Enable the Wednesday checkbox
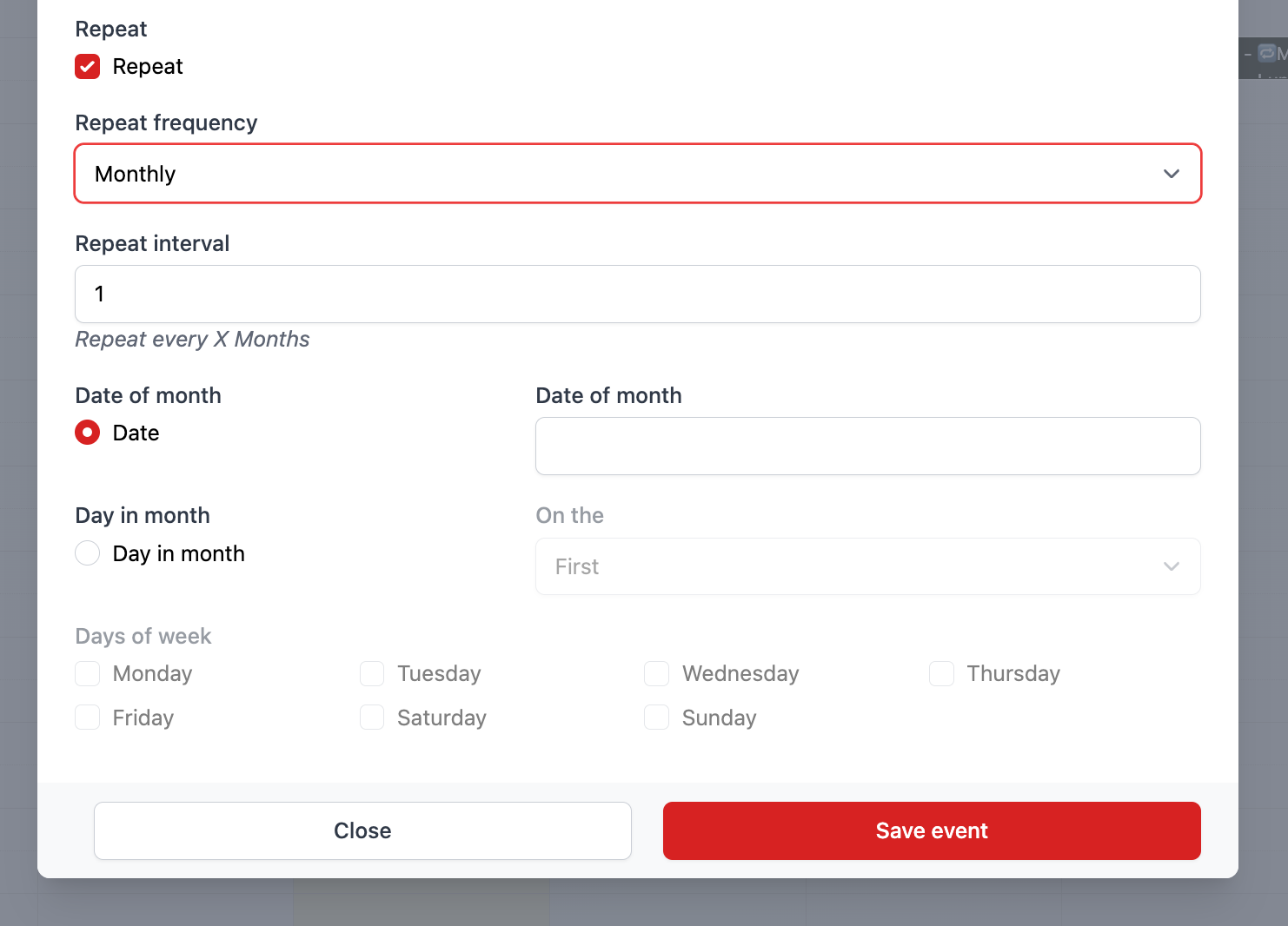Image resolution: width=1288 pixels, height=926 pixels. point(657,674)
